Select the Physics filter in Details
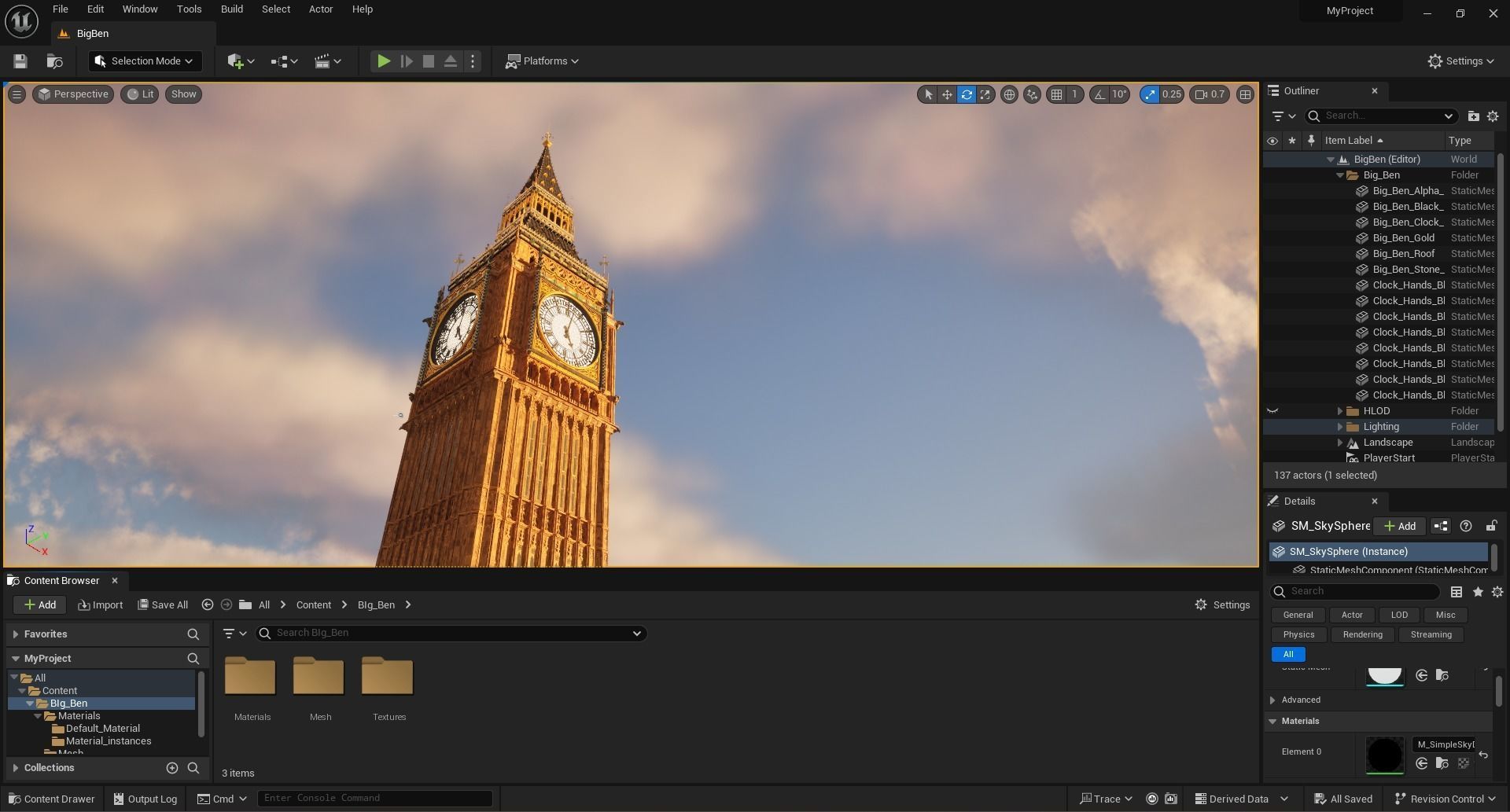The height and width of the screenshot is (812, 1510). 1298,635
